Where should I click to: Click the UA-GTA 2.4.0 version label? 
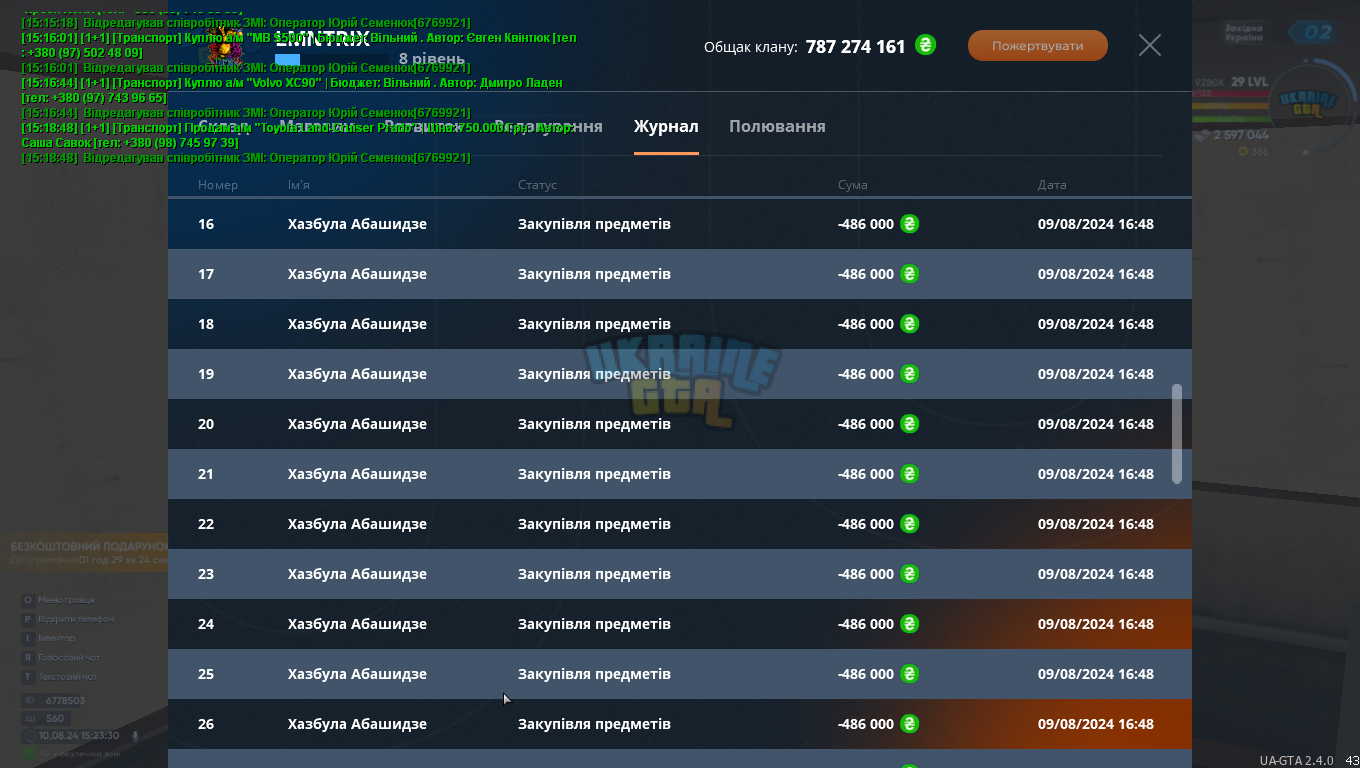pyautogui.click(x=1296, y=760)
